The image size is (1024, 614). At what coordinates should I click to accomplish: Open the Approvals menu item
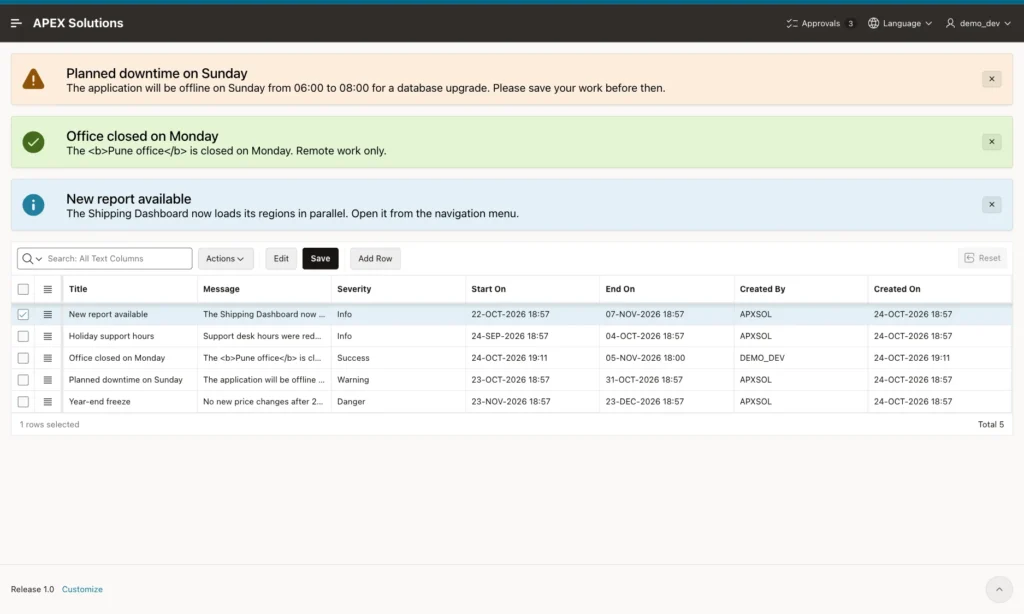(821, 23)
